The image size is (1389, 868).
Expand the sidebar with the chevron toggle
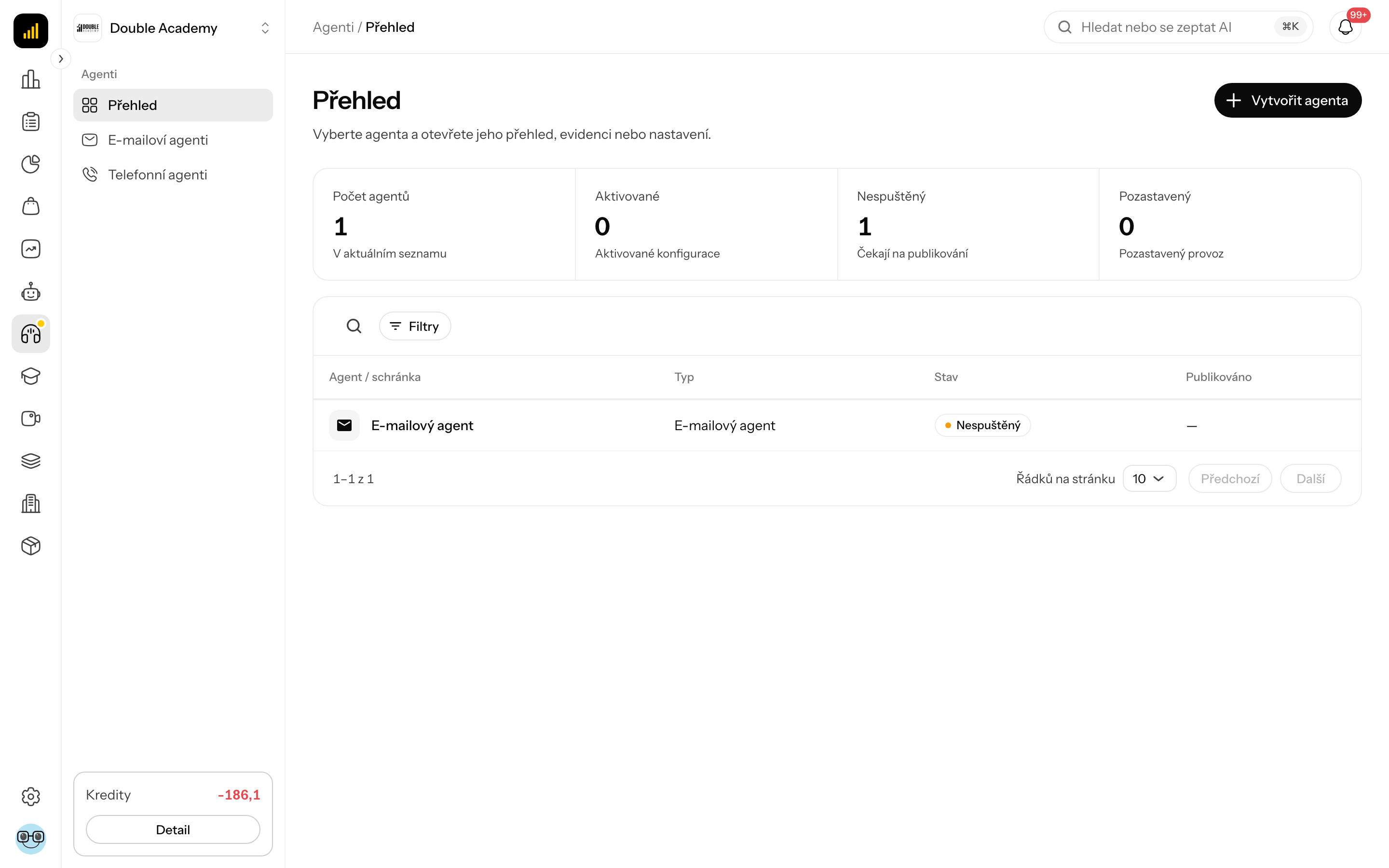tap(61, 58)
